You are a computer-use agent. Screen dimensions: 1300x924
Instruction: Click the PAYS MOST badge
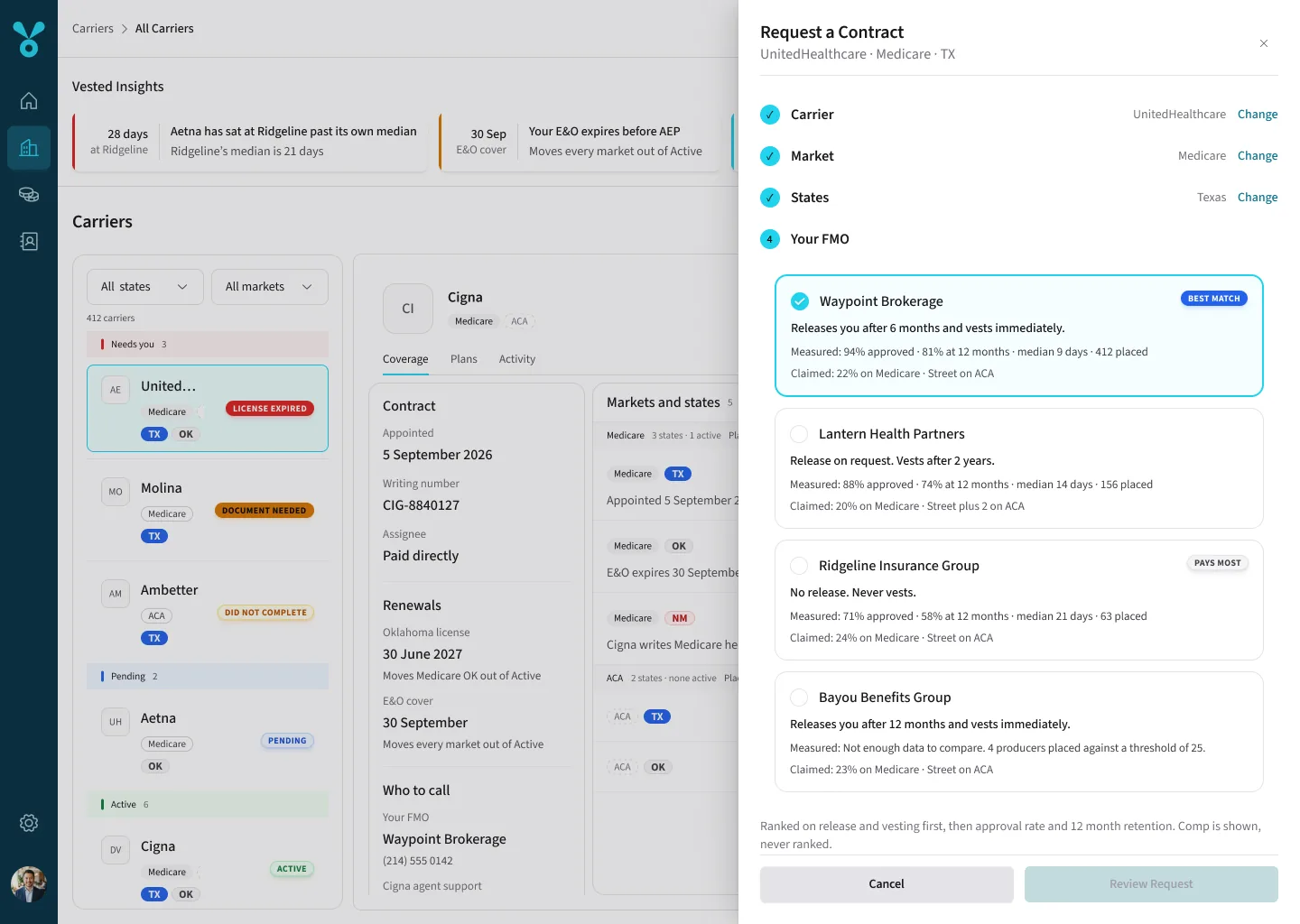[x=1218, y=563]
